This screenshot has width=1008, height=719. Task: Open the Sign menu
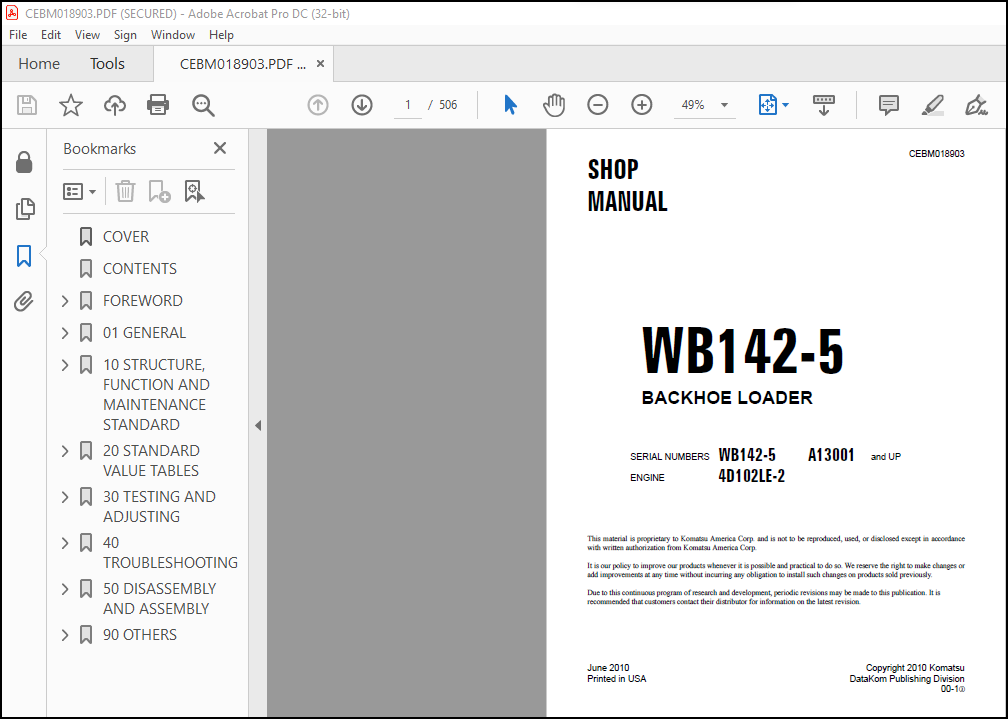(x=125, y=35)
